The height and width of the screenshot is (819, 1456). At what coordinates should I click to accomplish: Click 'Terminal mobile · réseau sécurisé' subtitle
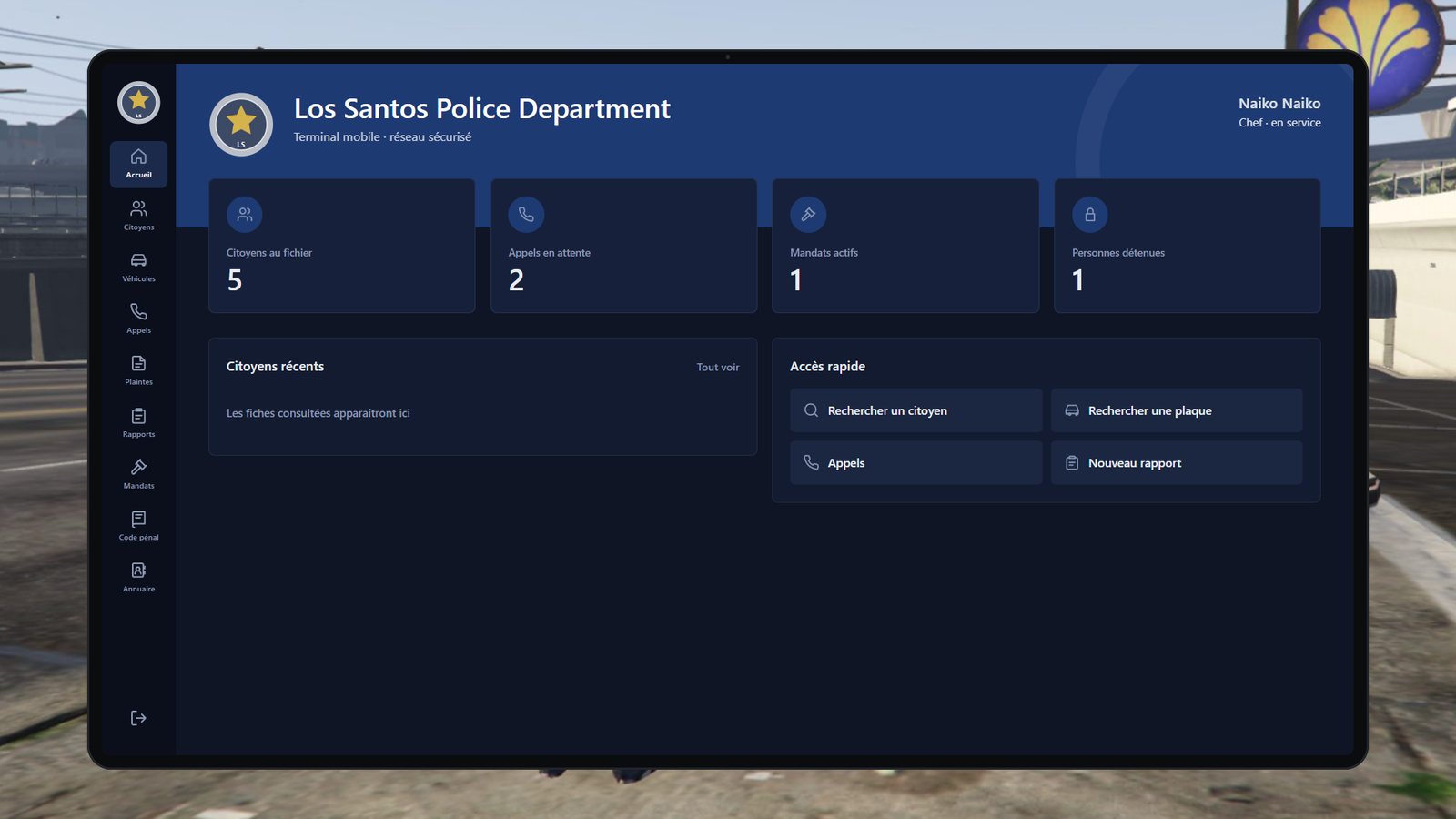[382, 137]
